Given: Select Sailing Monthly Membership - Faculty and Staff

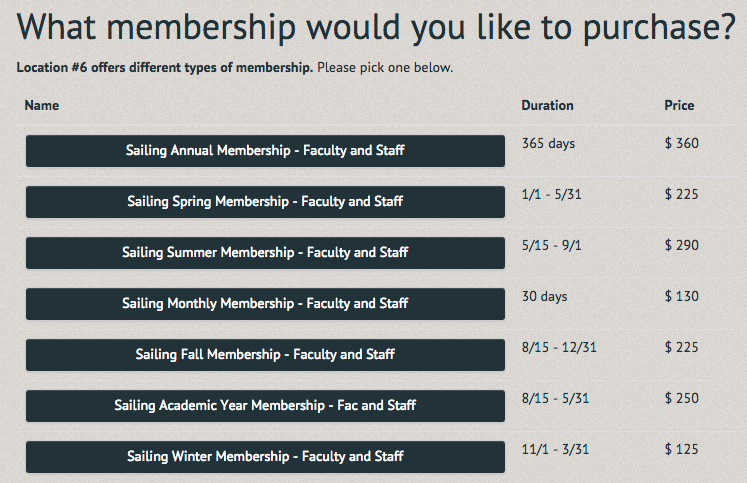Looking at the screenshot, I should click(x=265, y=304).
